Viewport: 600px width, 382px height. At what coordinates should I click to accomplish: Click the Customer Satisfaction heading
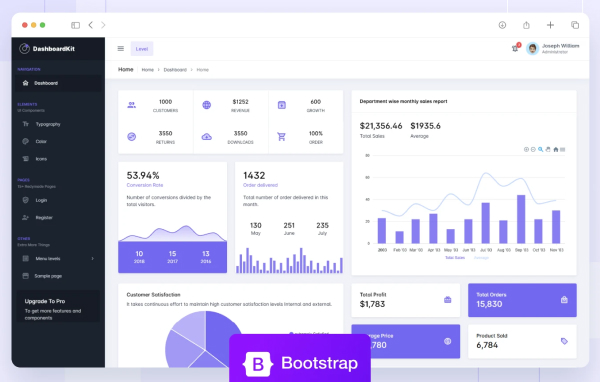(153, 295)
